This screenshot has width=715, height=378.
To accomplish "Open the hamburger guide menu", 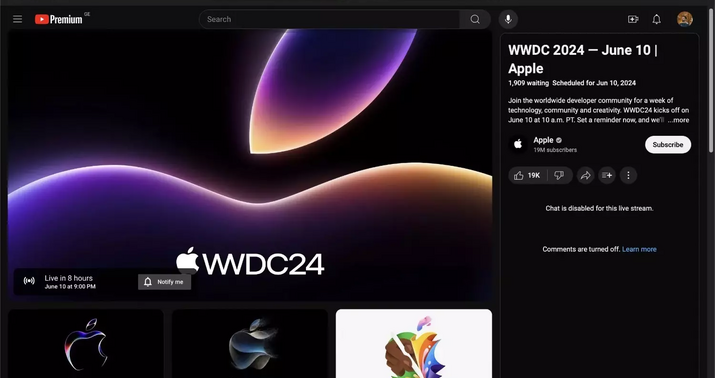I will click(17, 19).
